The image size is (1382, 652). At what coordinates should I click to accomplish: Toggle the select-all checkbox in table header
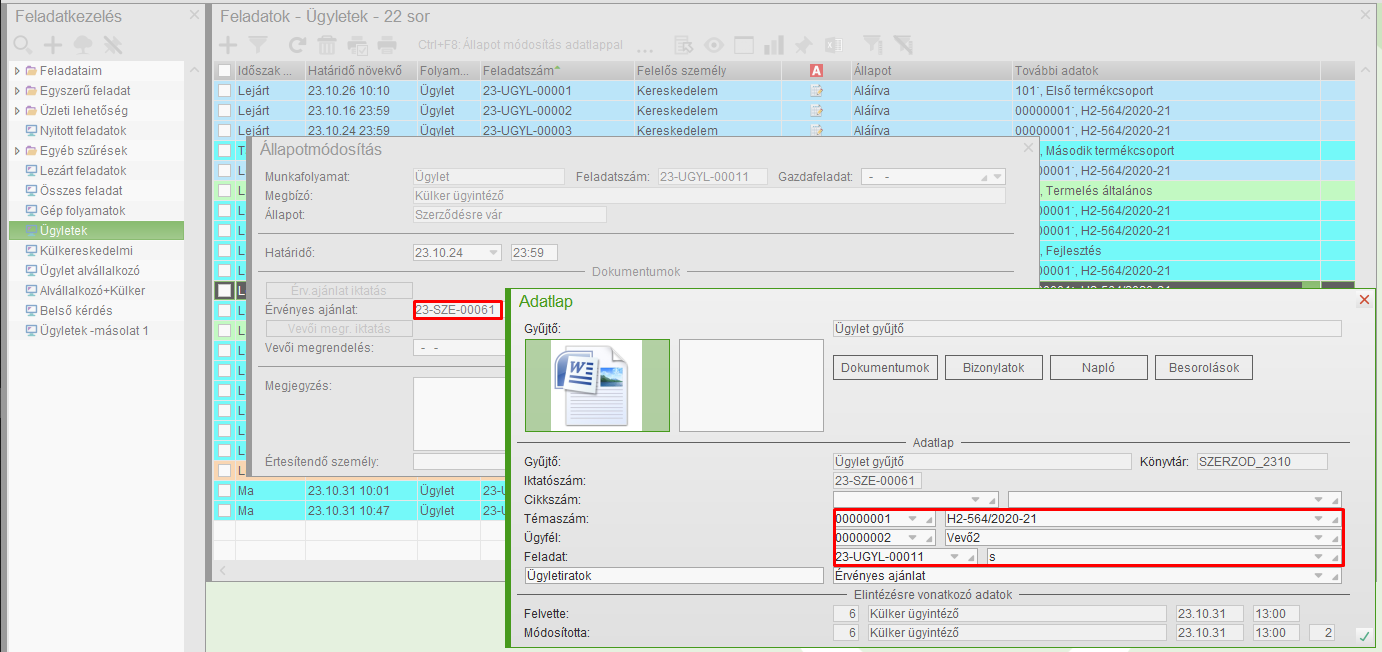tap(224, 71)
